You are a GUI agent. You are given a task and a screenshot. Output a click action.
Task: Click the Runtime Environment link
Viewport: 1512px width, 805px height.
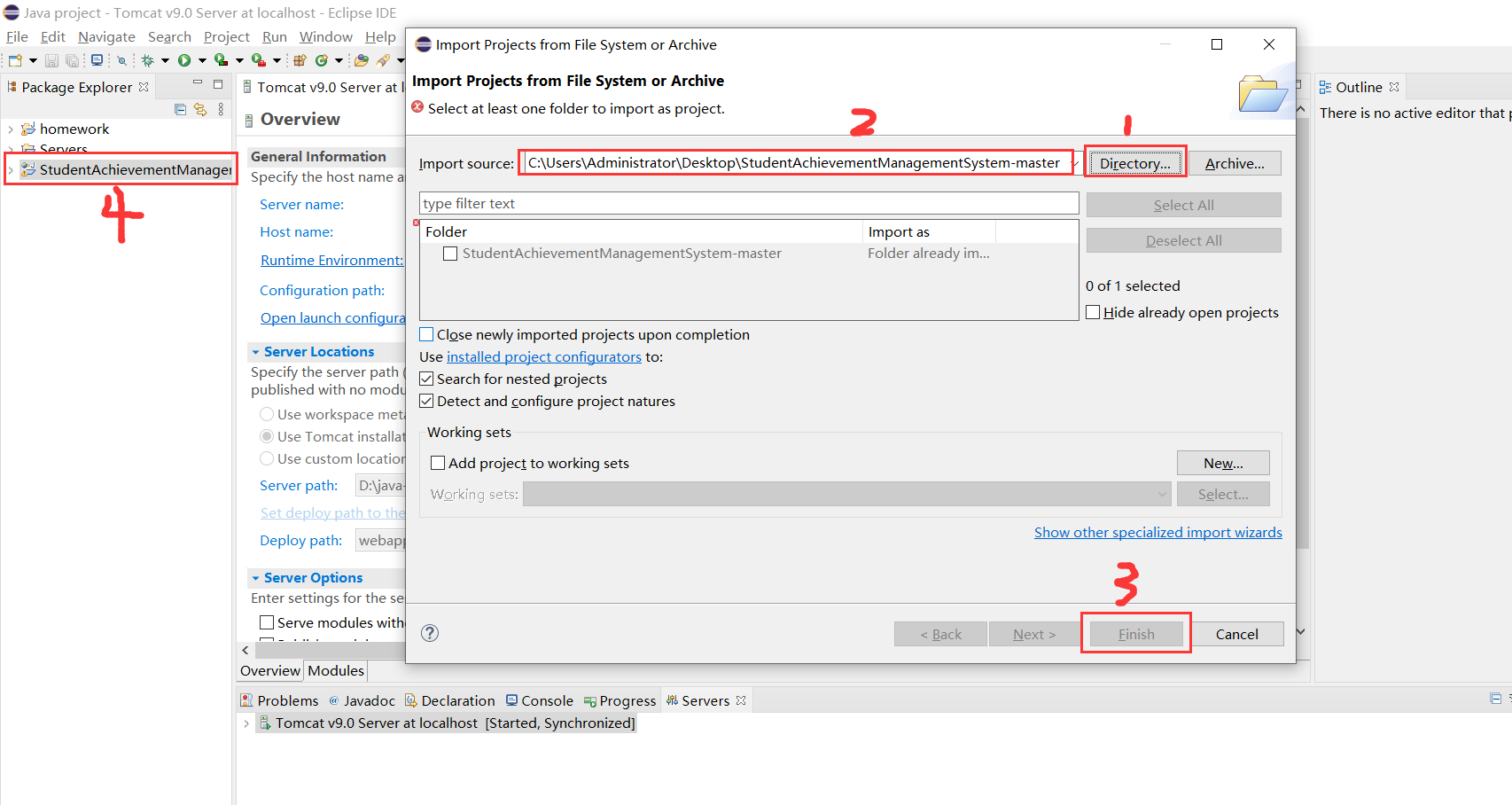pos(331,260)
